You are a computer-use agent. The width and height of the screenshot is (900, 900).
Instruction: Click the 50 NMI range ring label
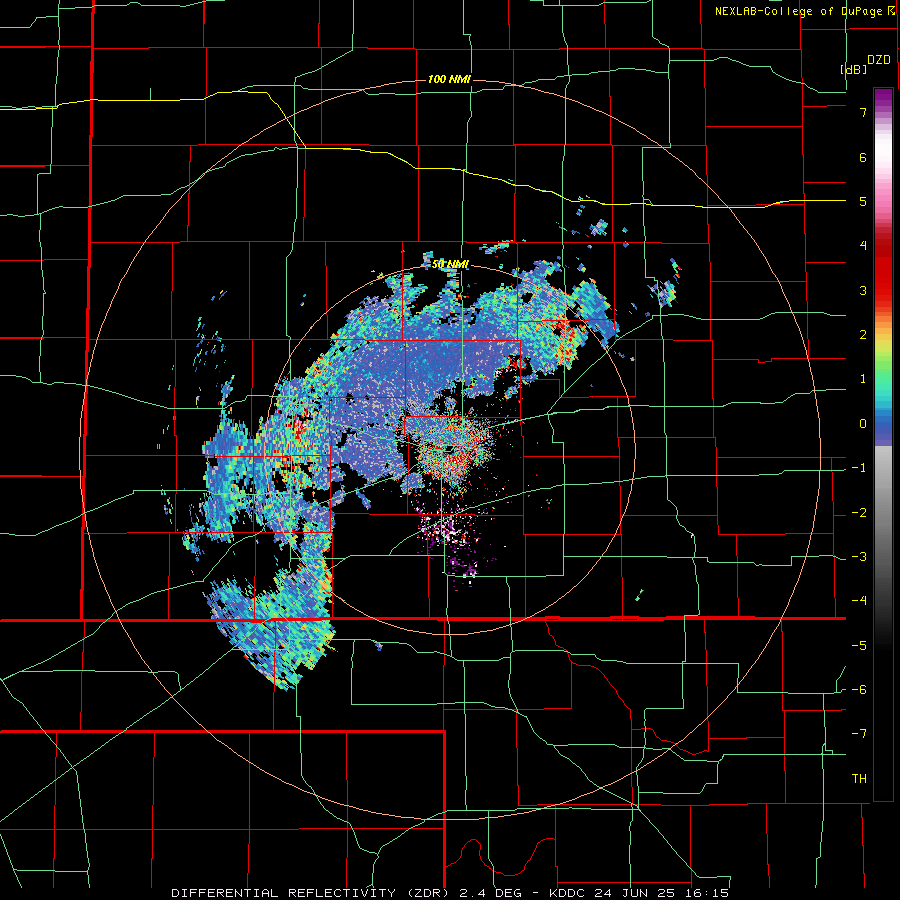point(451,264)
